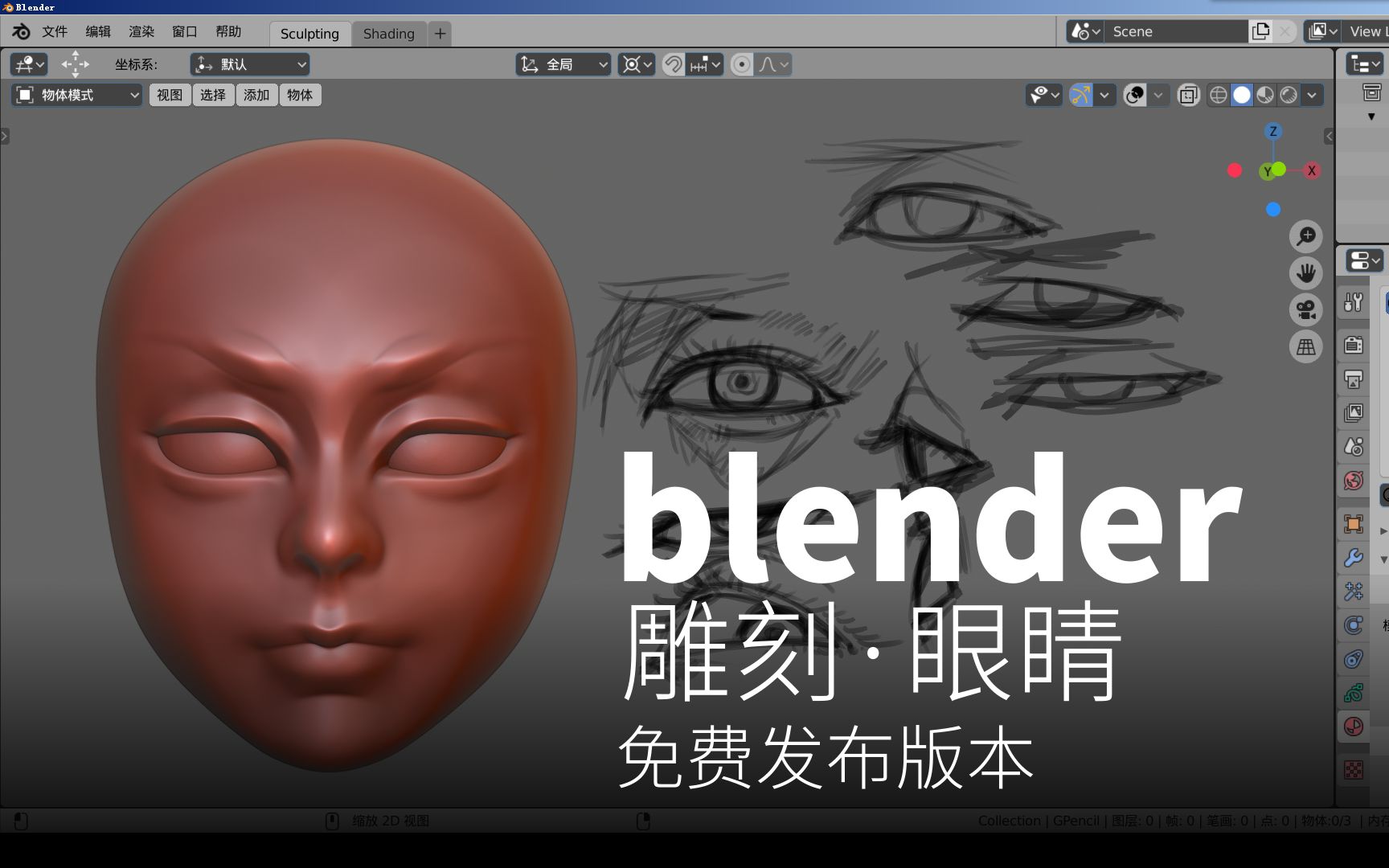Open the properties editor type dropdown

[x=1365, y=260]
